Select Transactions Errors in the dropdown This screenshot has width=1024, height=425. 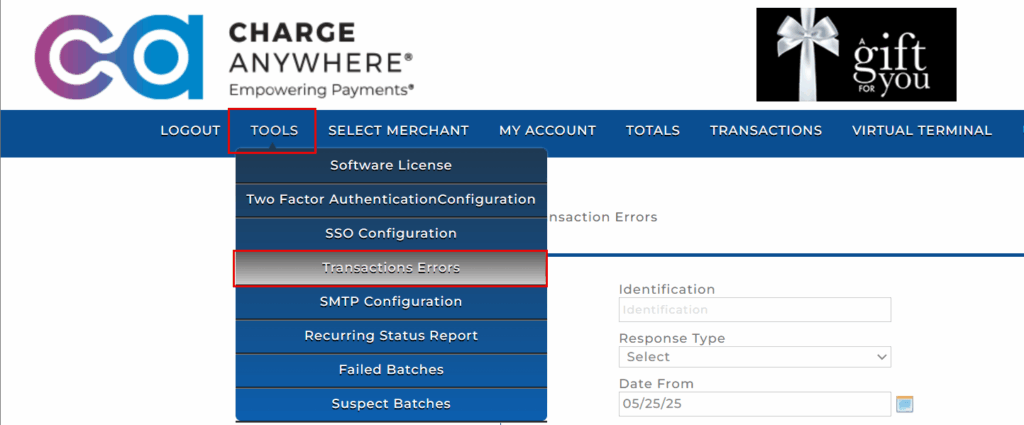pos(391,268)
